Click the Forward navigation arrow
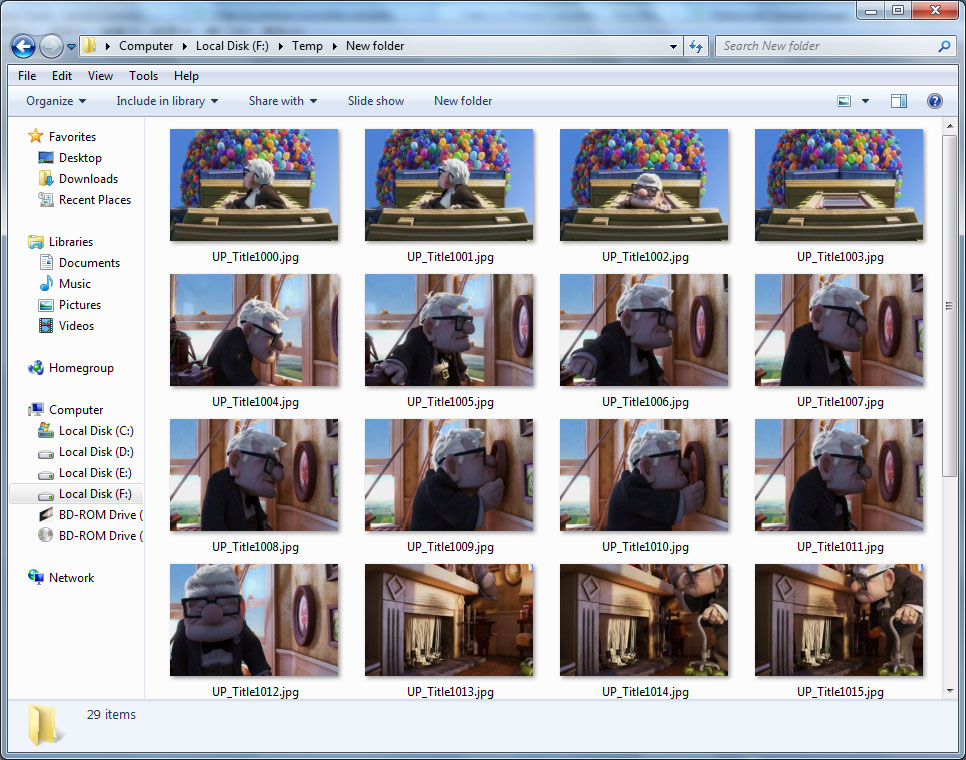The image size is (966, 760). click(x=51, y=46)
